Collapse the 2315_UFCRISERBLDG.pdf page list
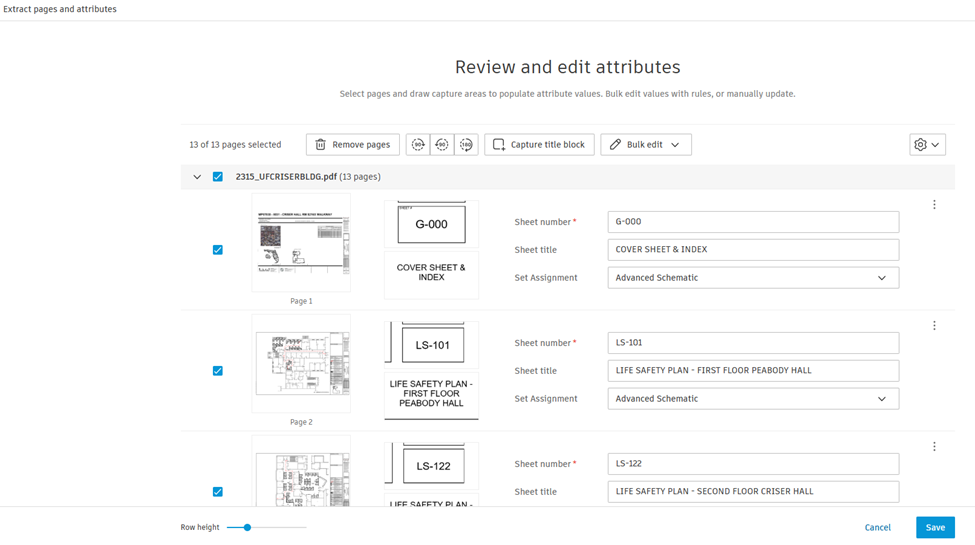 197,177
